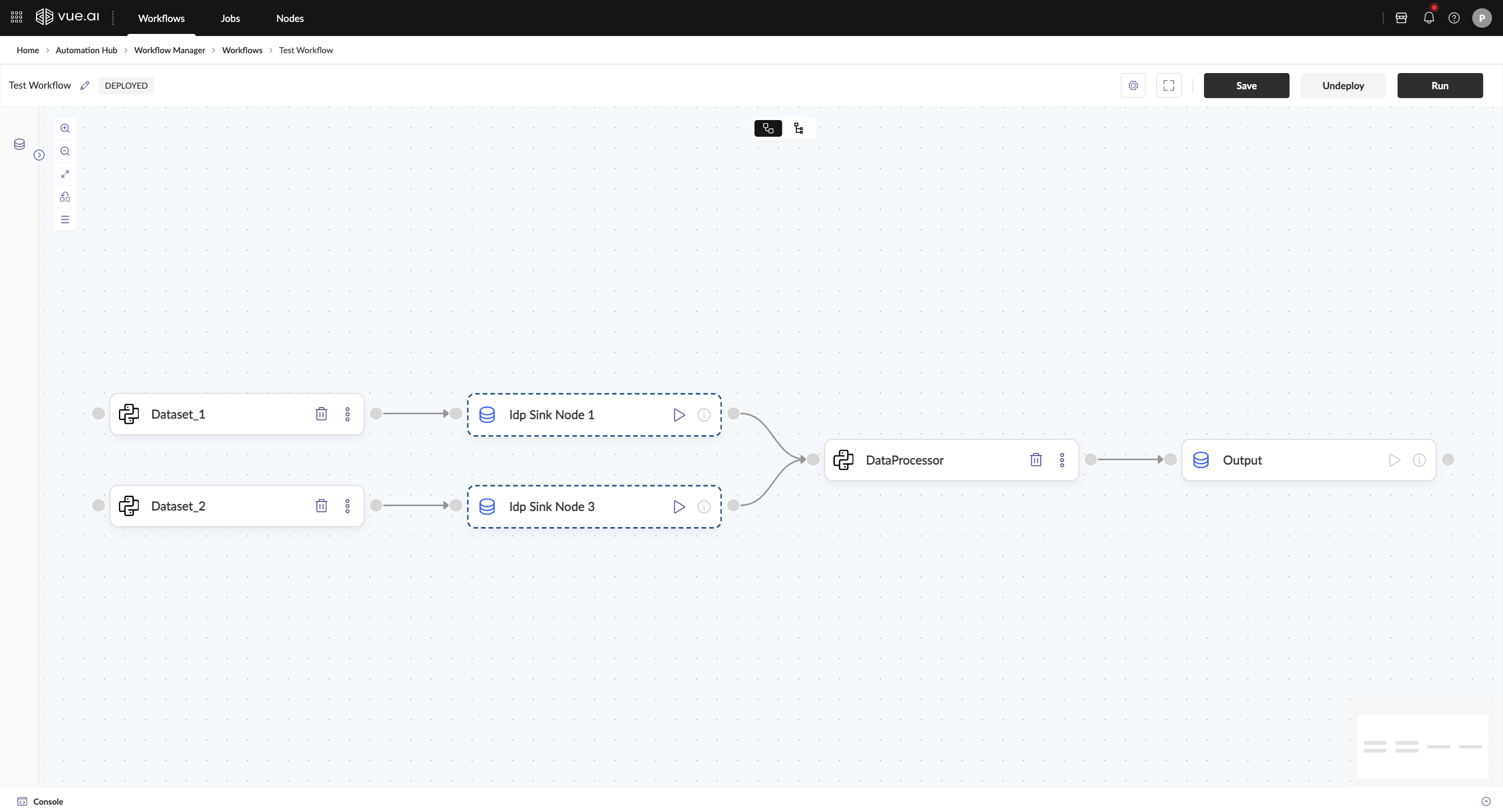1503x812 pixels.
Task: Open the Nodes tab
Action: pos(290,18)
